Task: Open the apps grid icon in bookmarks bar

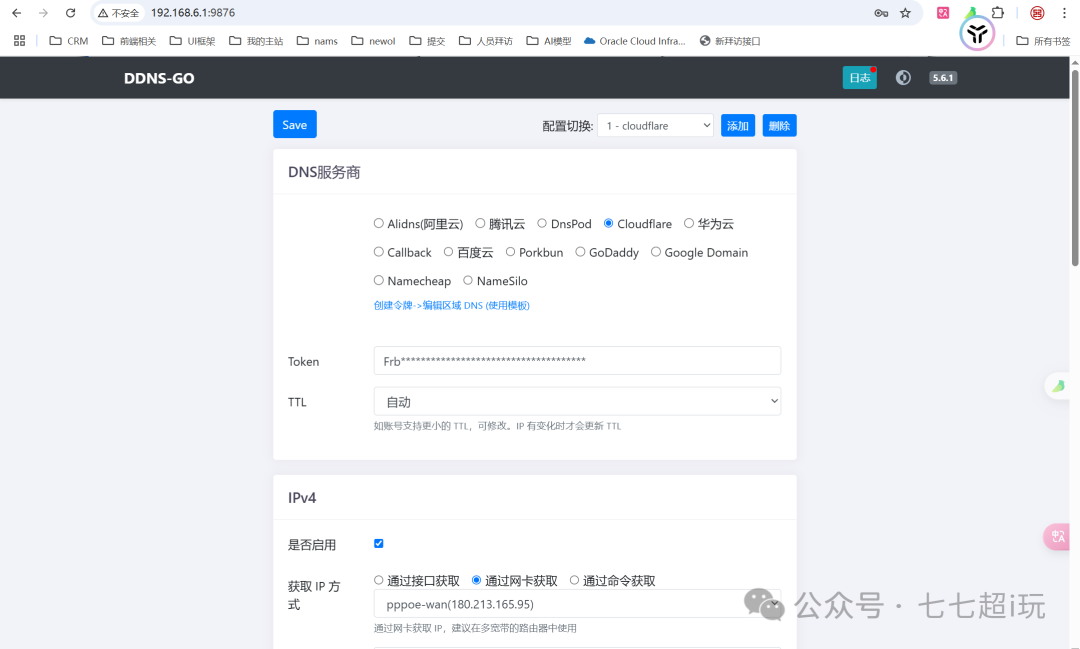Action: (19, 41)
